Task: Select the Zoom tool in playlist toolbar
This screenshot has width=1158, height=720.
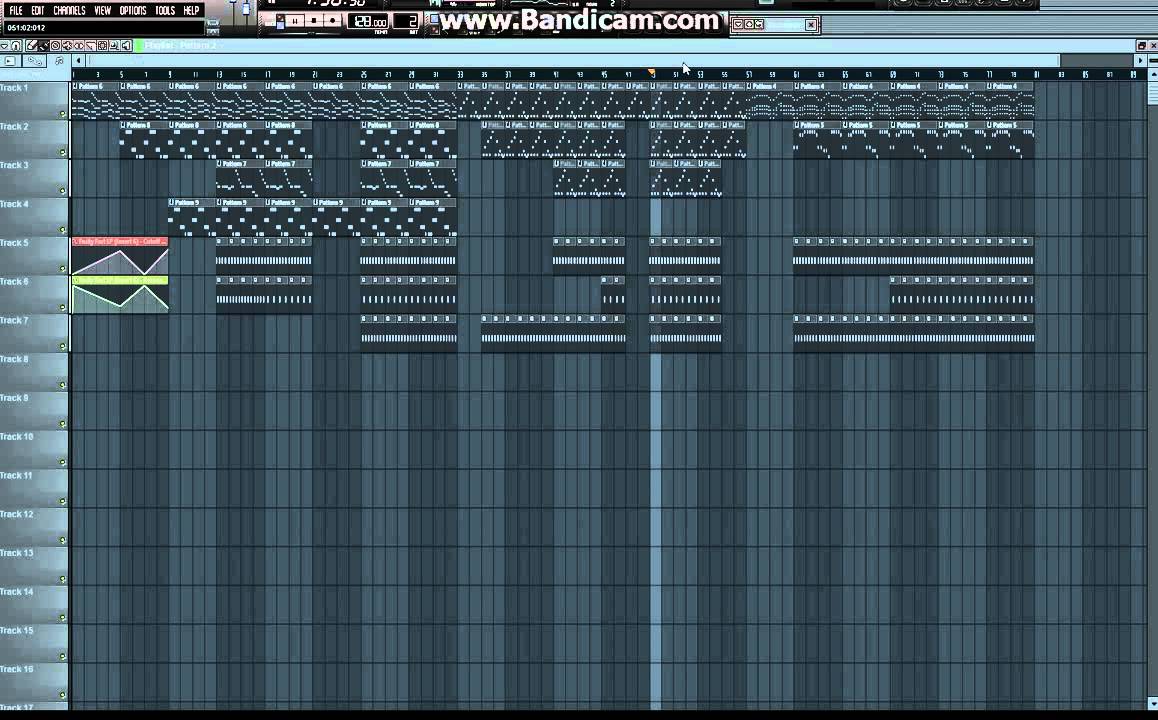Action: coord(114,46)
